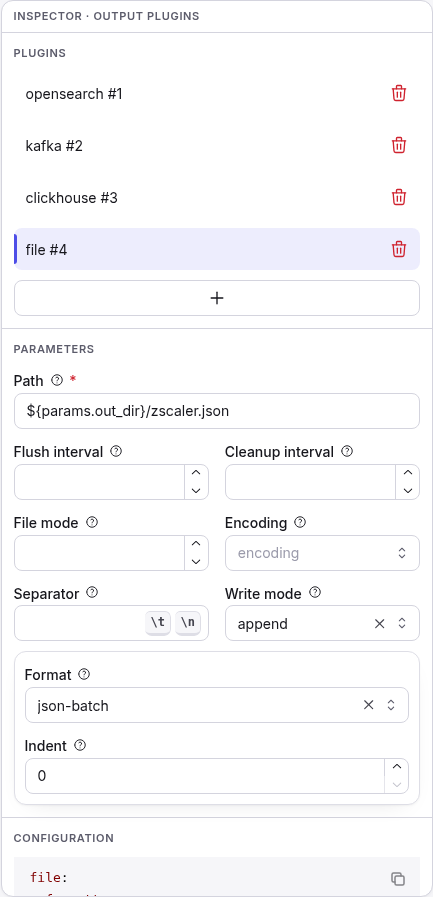Show help for Flush interval
The image size is (433, 897).
[x=116, y=451]
